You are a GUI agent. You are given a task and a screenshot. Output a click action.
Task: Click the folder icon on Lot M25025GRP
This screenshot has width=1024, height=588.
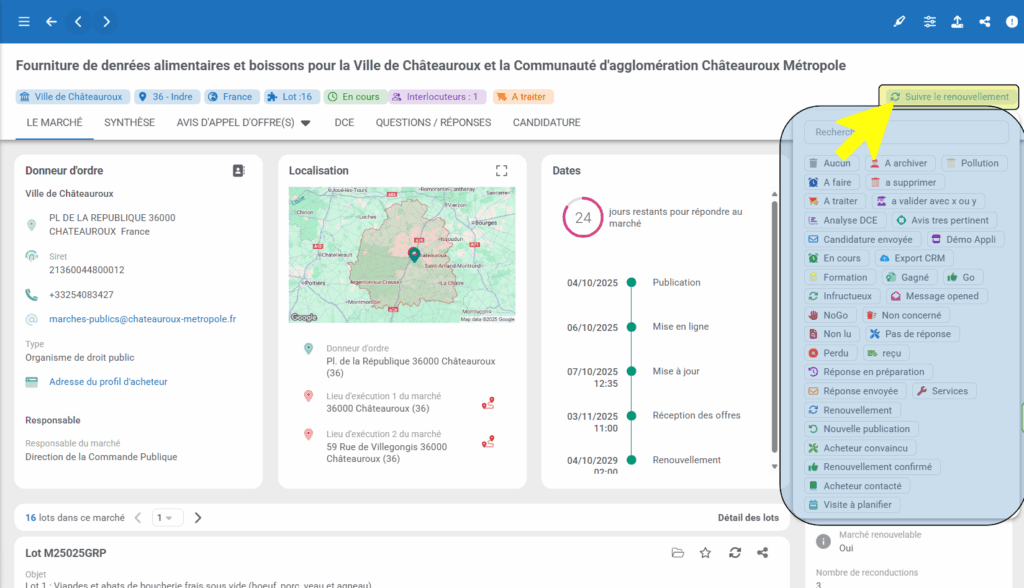click(x=677, y=553)
